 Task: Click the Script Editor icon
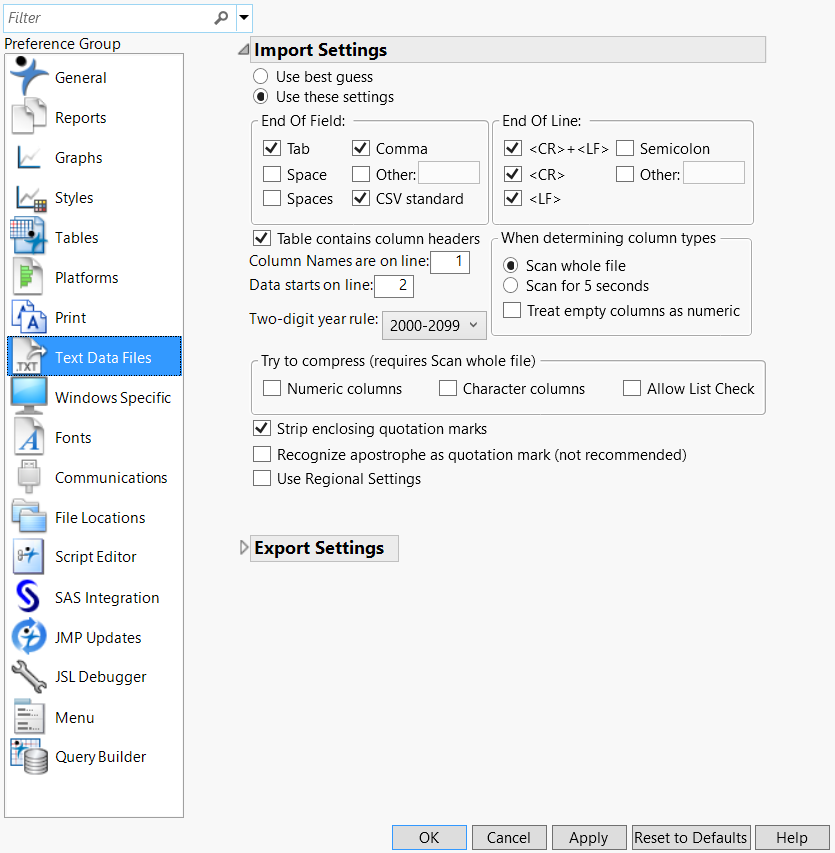coord(29,557)
